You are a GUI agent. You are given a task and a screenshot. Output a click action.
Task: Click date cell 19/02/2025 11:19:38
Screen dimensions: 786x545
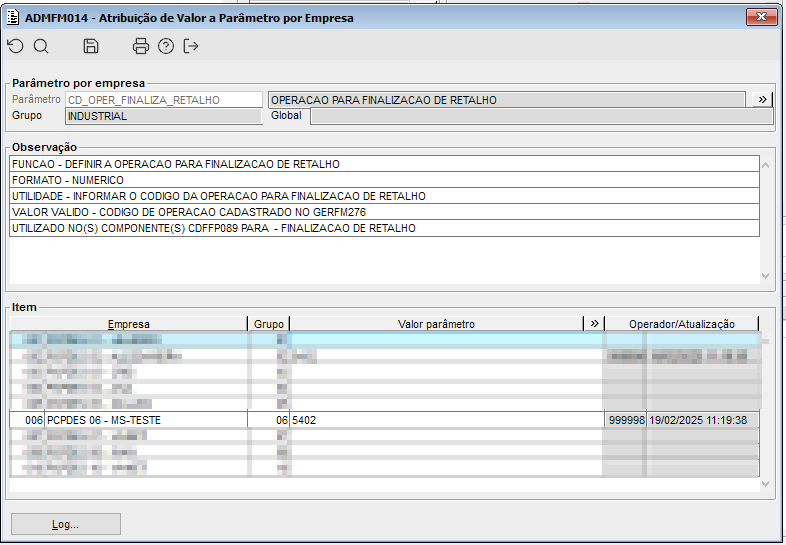coord(703,420)
